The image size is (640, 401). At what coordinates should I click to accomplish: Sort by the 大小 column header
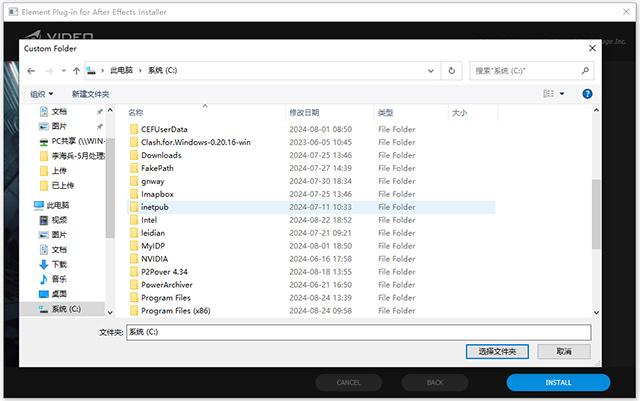click(460, 113)
